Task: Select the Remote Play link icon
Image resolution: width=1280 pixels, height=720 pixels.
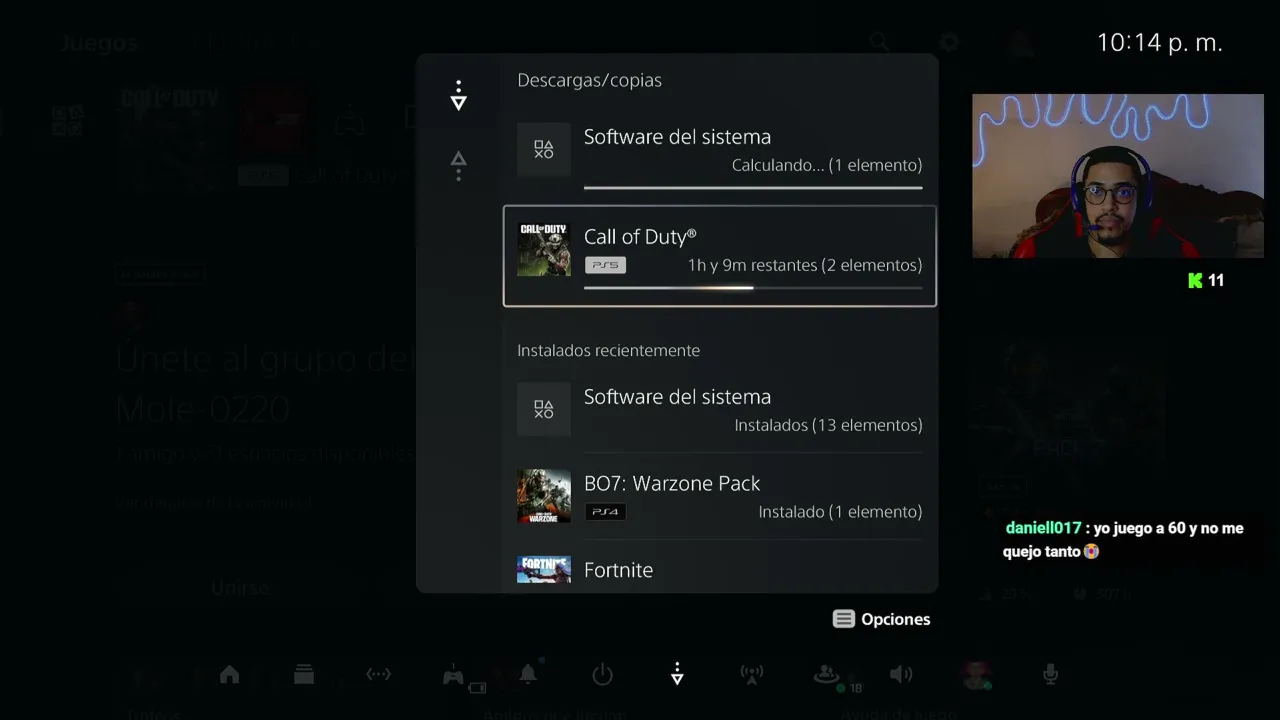Action: 378,674
